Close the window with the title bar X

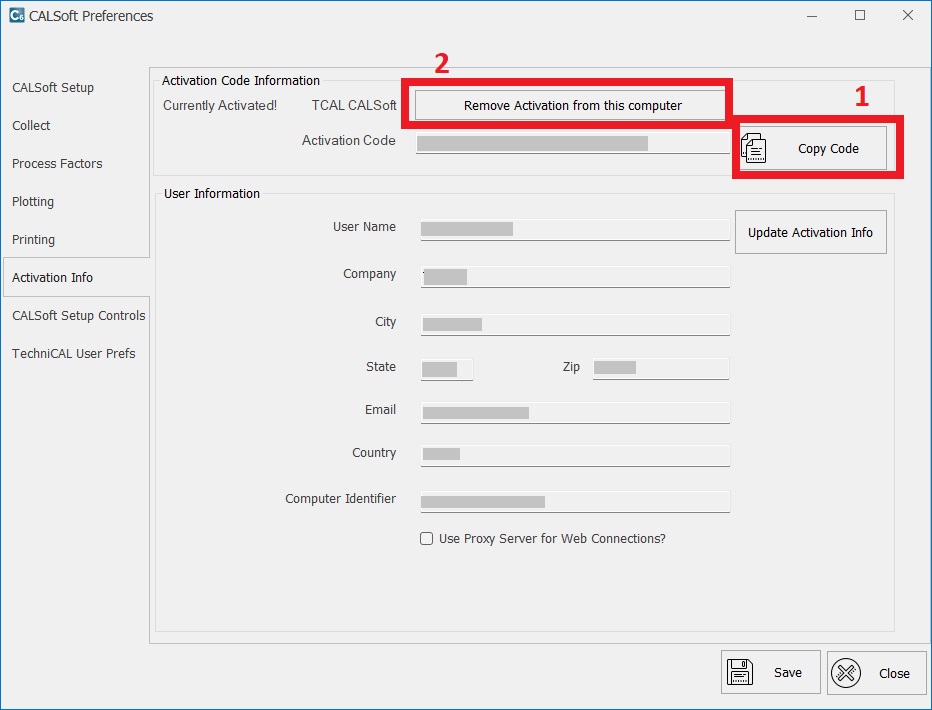tap(908, 15)
